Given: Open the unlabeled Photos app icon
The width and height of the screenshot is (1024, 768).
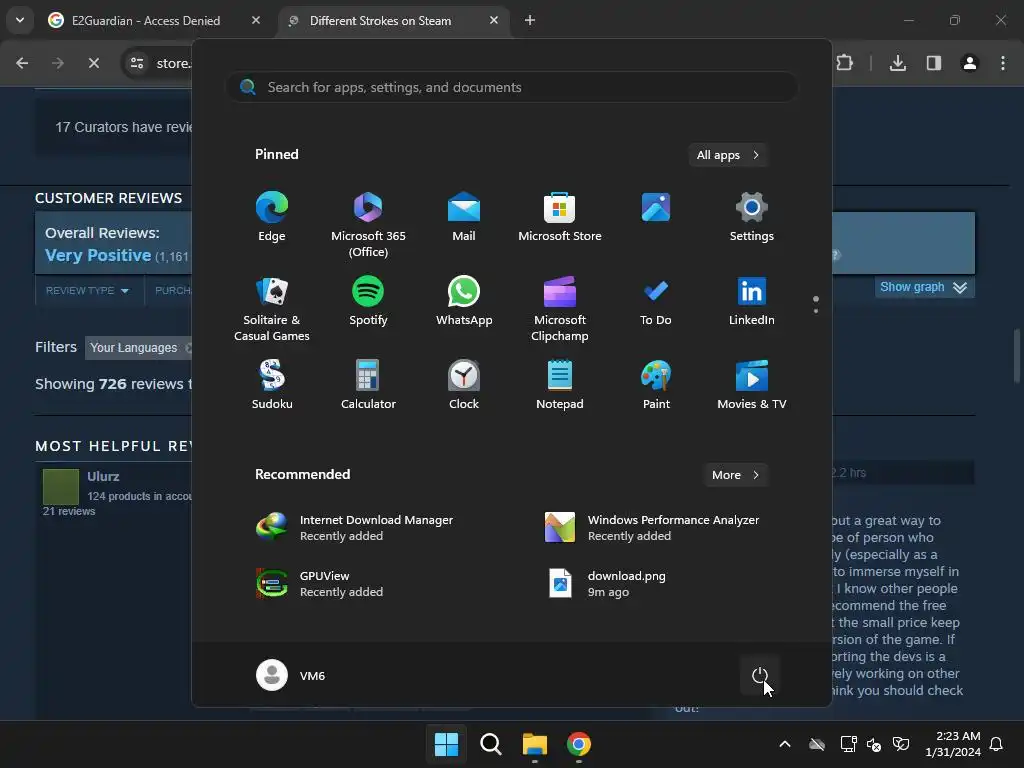Looking at the screenshot, I should click(656, 208).
